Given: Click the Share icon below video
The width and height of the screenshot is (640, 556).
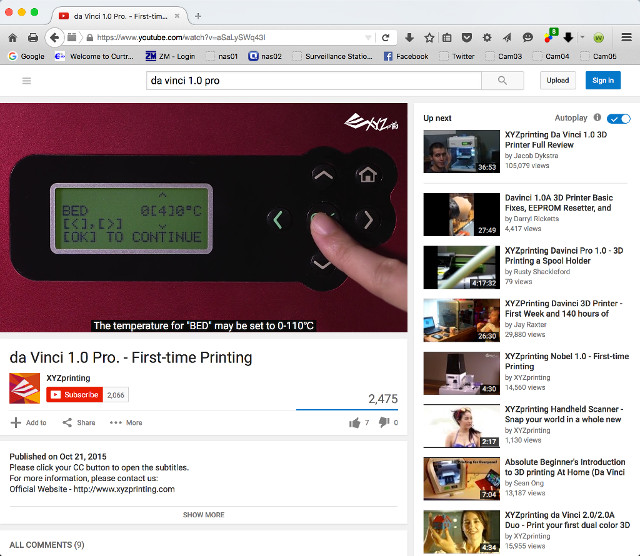Looking at the screenshot, I should pos(67,423).
